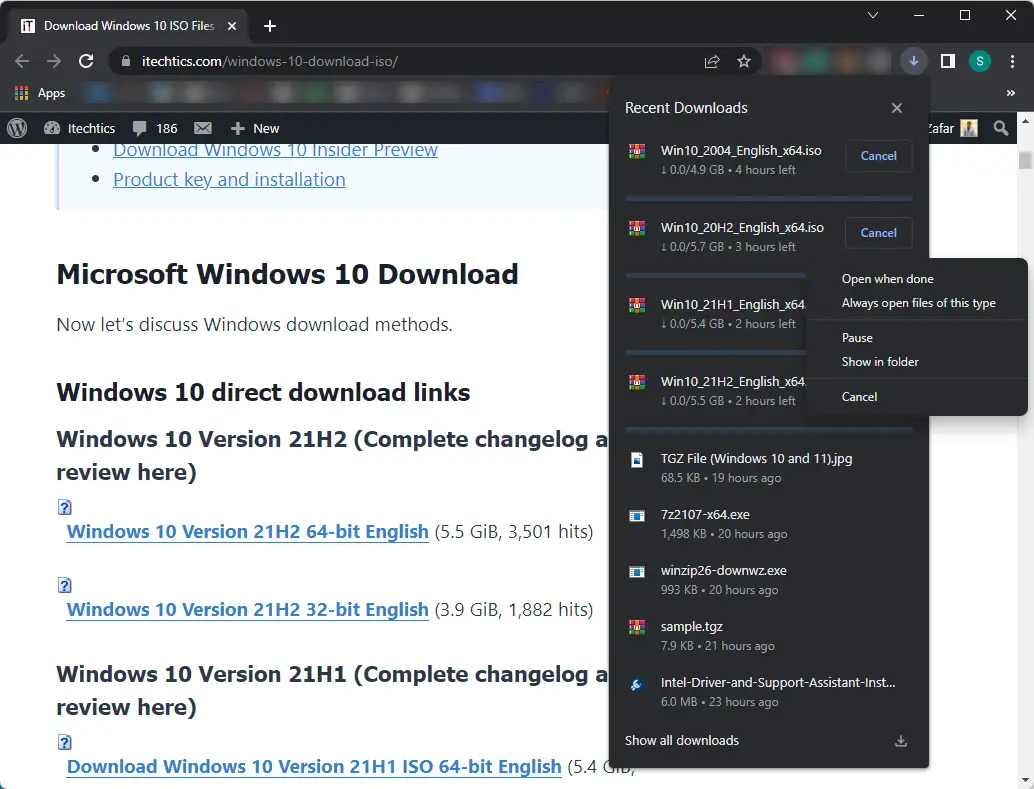Viewport: 1034px width, 789px height.
Task: Click the Win10_2004 download progress bar
Action: click(x=769, y=198)
